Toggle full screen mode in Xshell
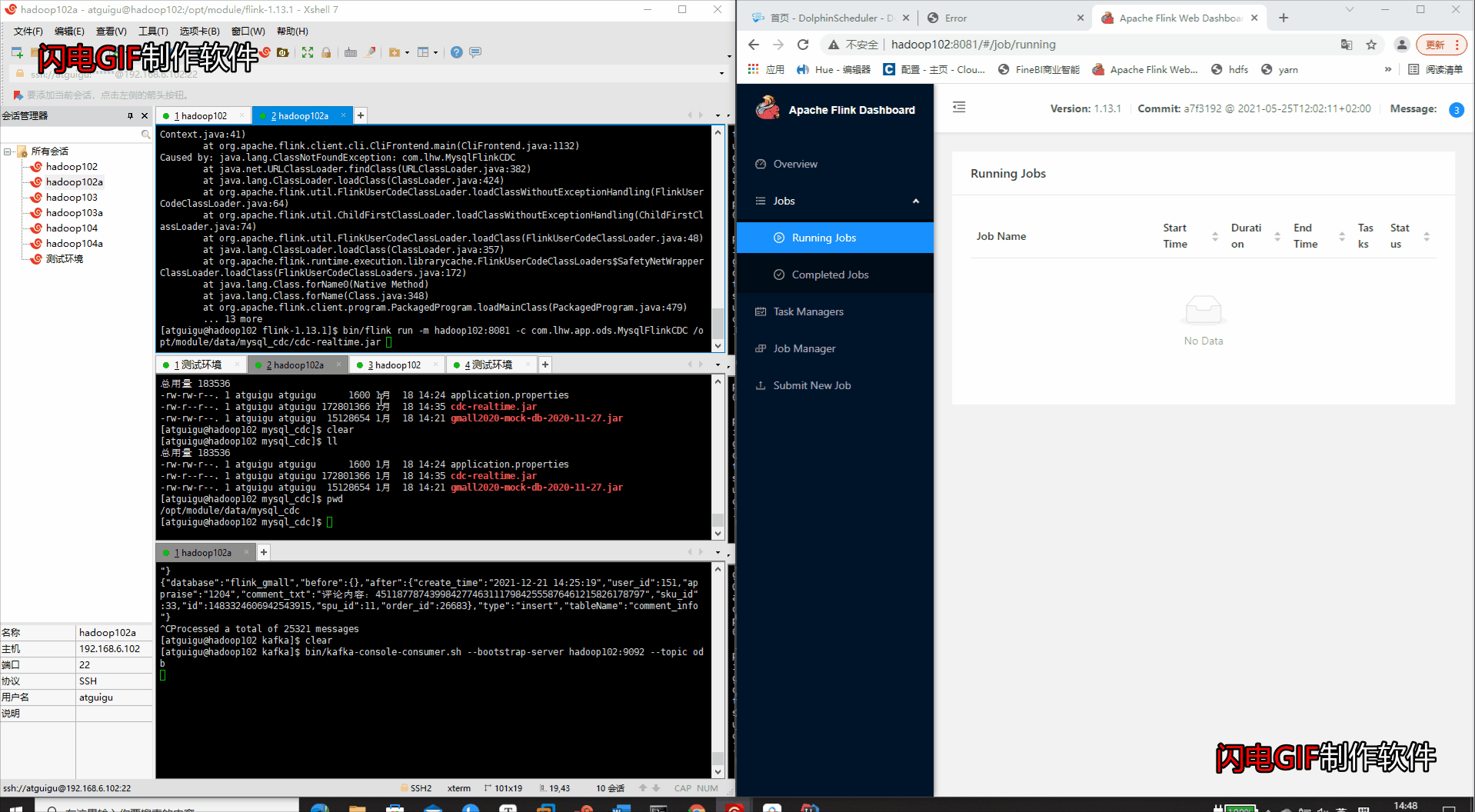The image size is (1475, 812). 308,52
